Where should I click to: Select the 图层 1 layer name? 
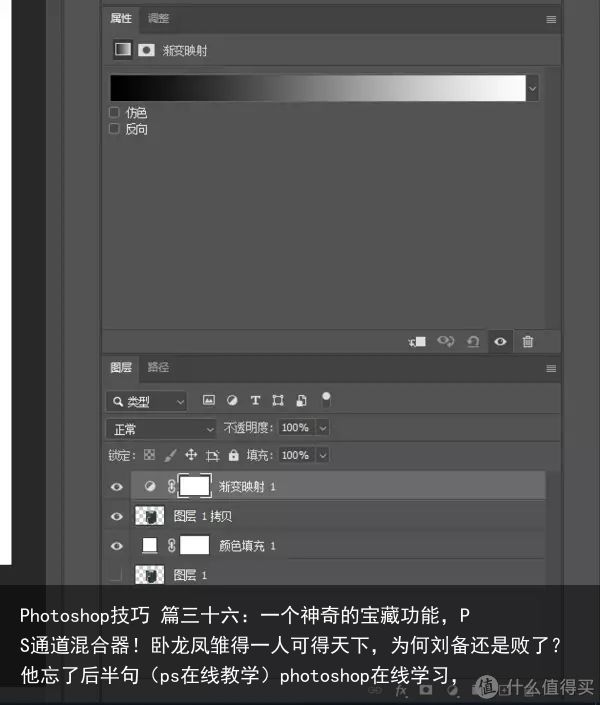(x=190, y=575)
